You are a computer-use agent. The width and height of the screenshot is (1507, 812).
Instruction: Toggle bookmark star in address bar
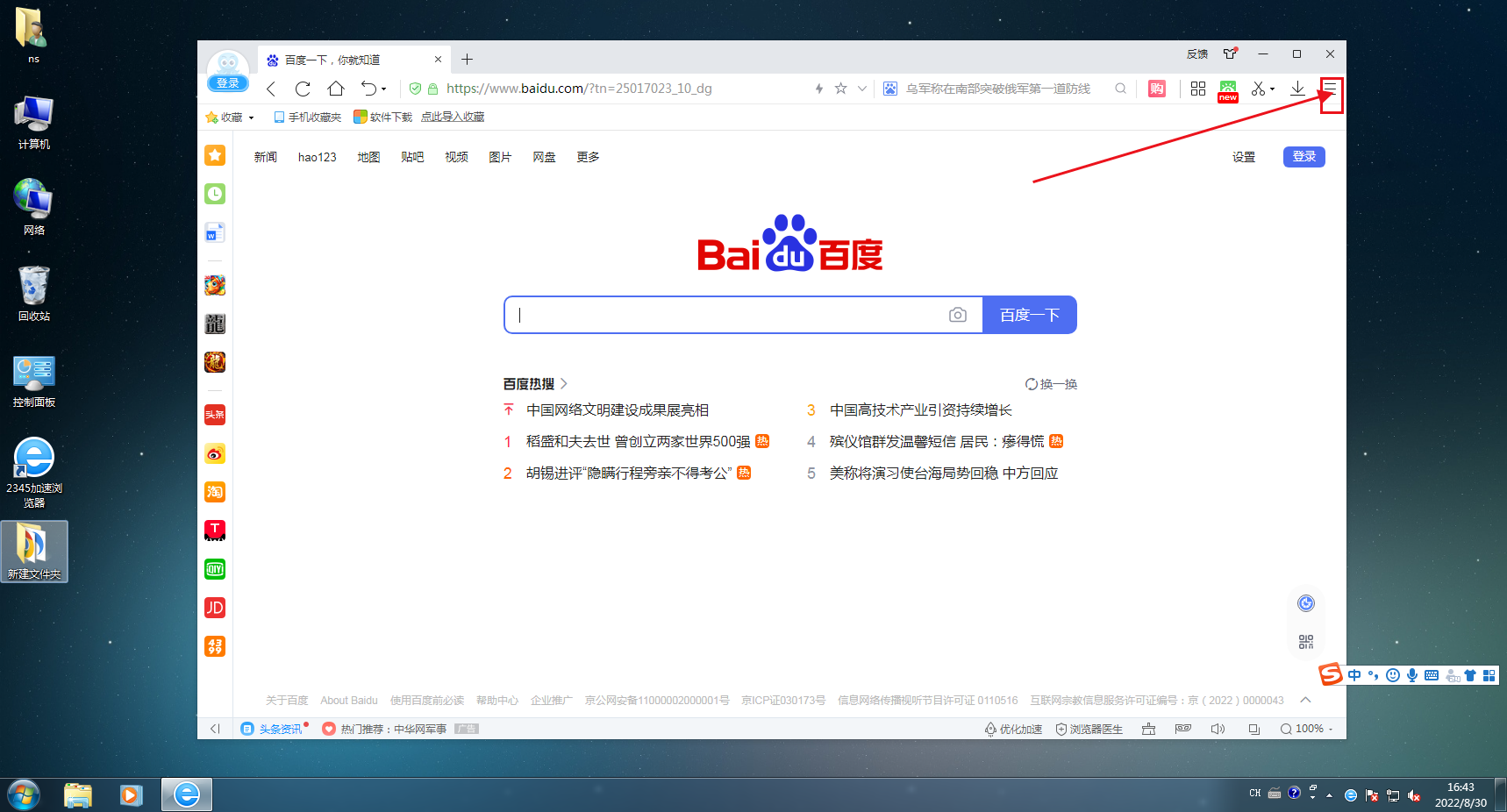tap(841, 89)
